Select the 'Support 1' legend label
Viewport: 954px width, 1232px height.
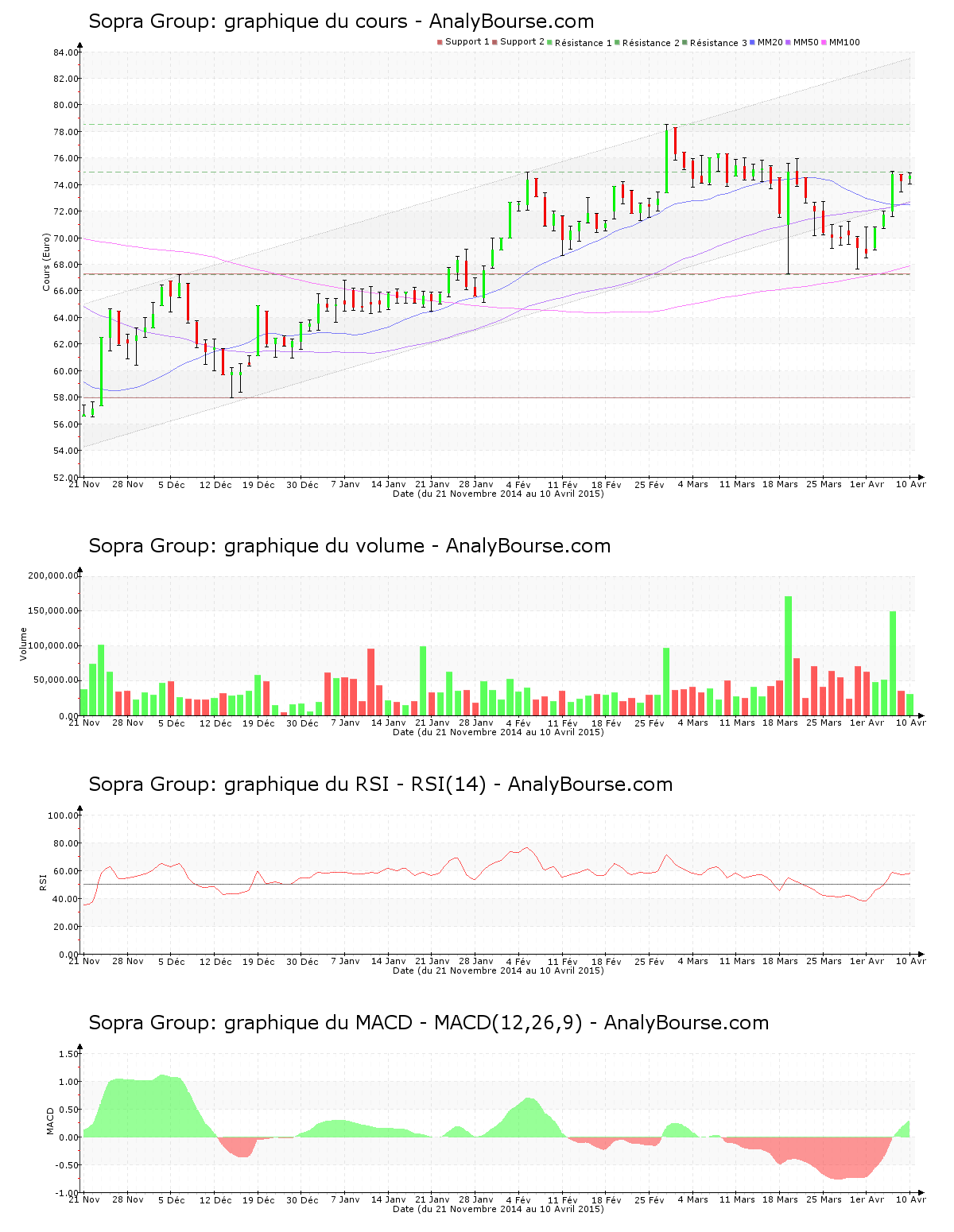(x=467, y=42)
